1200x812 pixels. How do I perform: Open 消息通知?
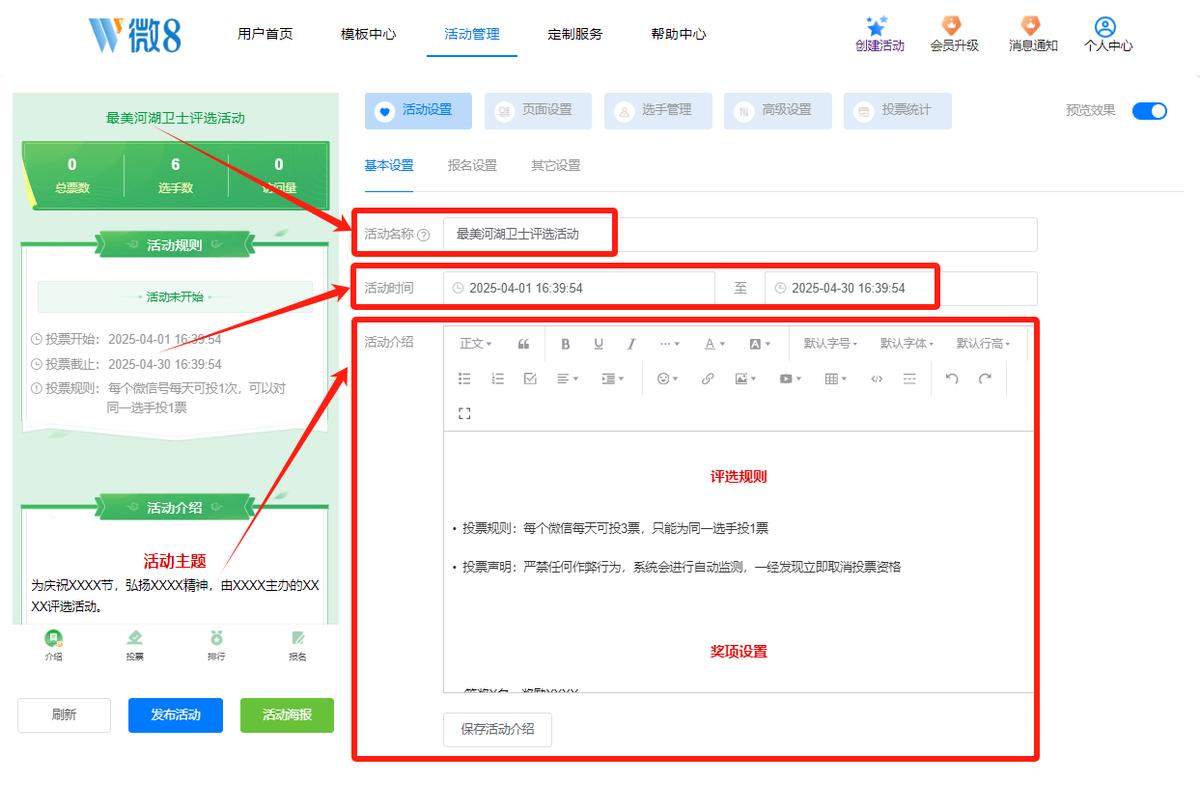[1032, 34]
